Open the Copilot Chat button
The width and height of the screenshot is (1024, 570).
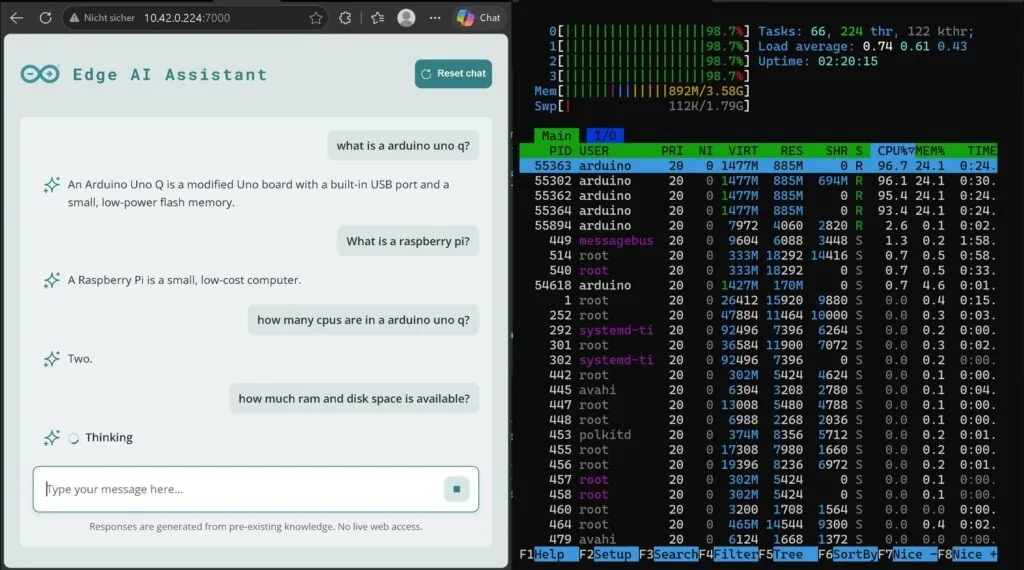click(x=479, y=18)
